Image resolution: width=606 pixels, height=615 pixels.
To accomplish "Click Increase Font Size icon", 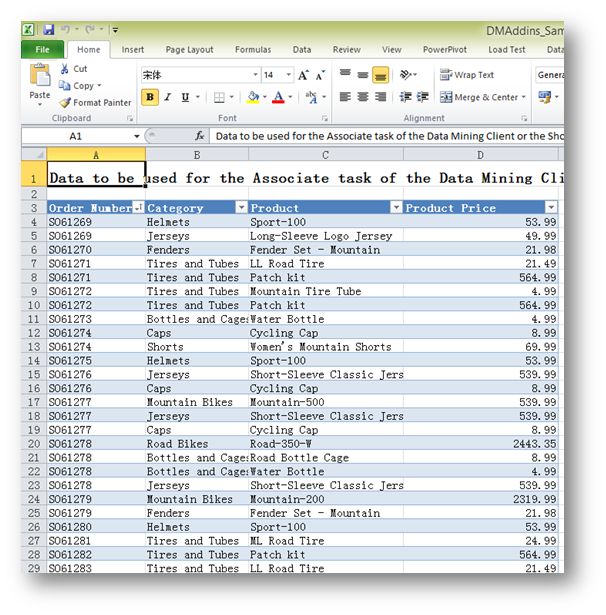I will 303,75.
